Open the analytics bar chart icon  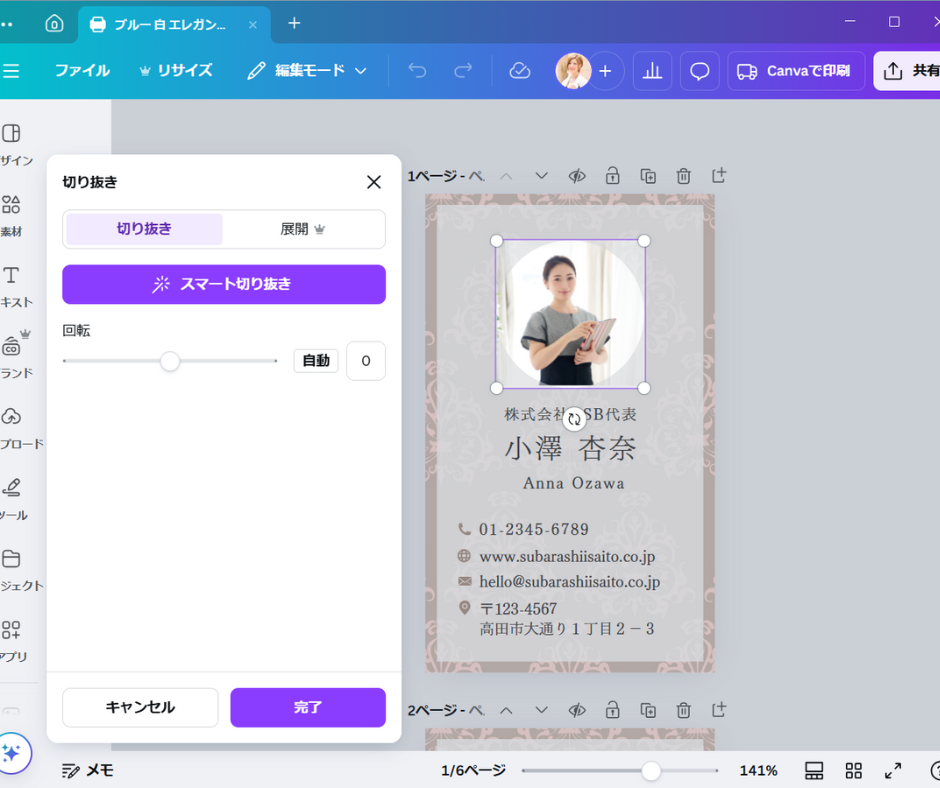[x=652, y=71]
